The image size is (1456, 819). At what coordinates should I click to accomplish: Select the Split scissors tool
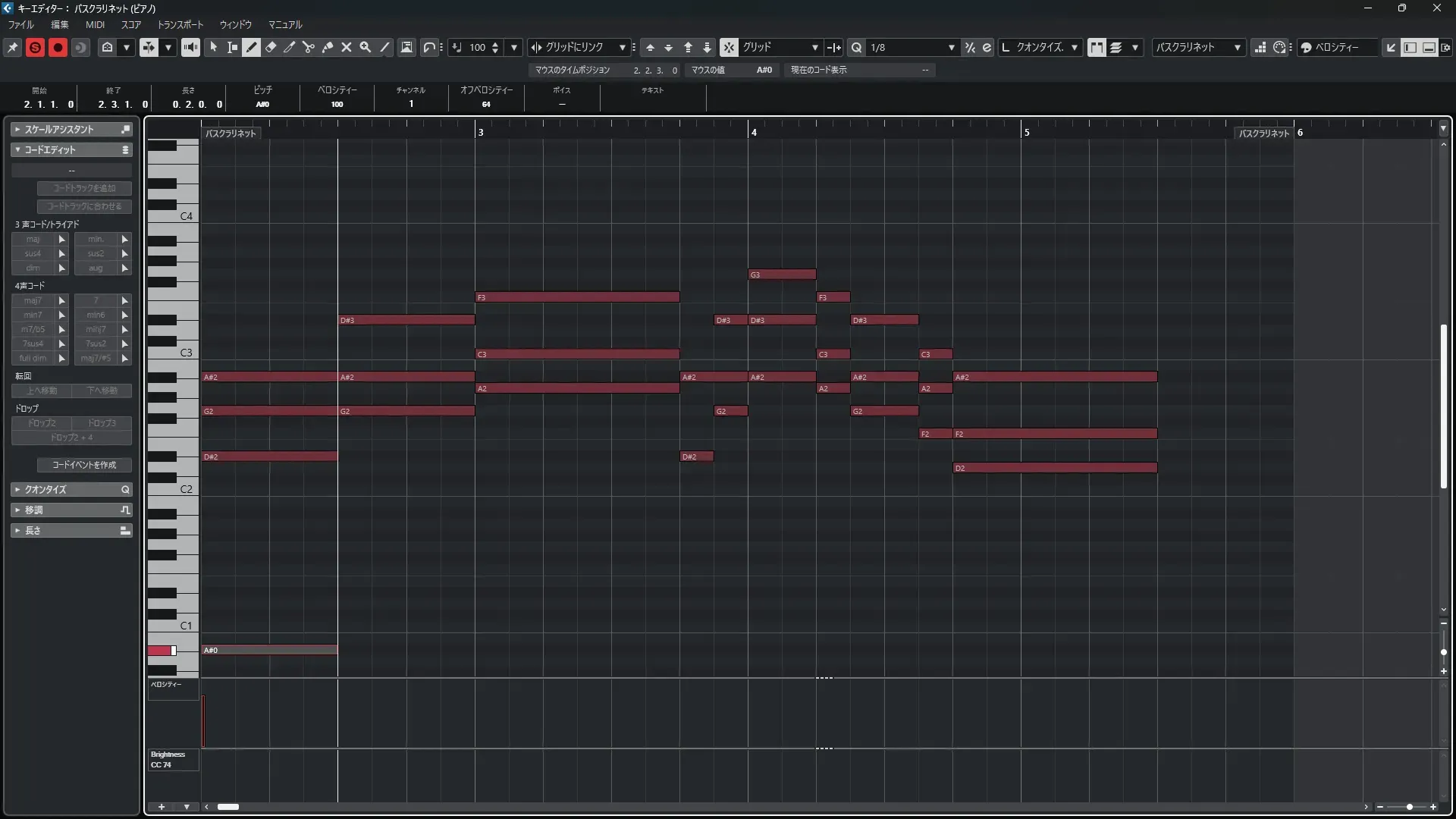(309, 47)
